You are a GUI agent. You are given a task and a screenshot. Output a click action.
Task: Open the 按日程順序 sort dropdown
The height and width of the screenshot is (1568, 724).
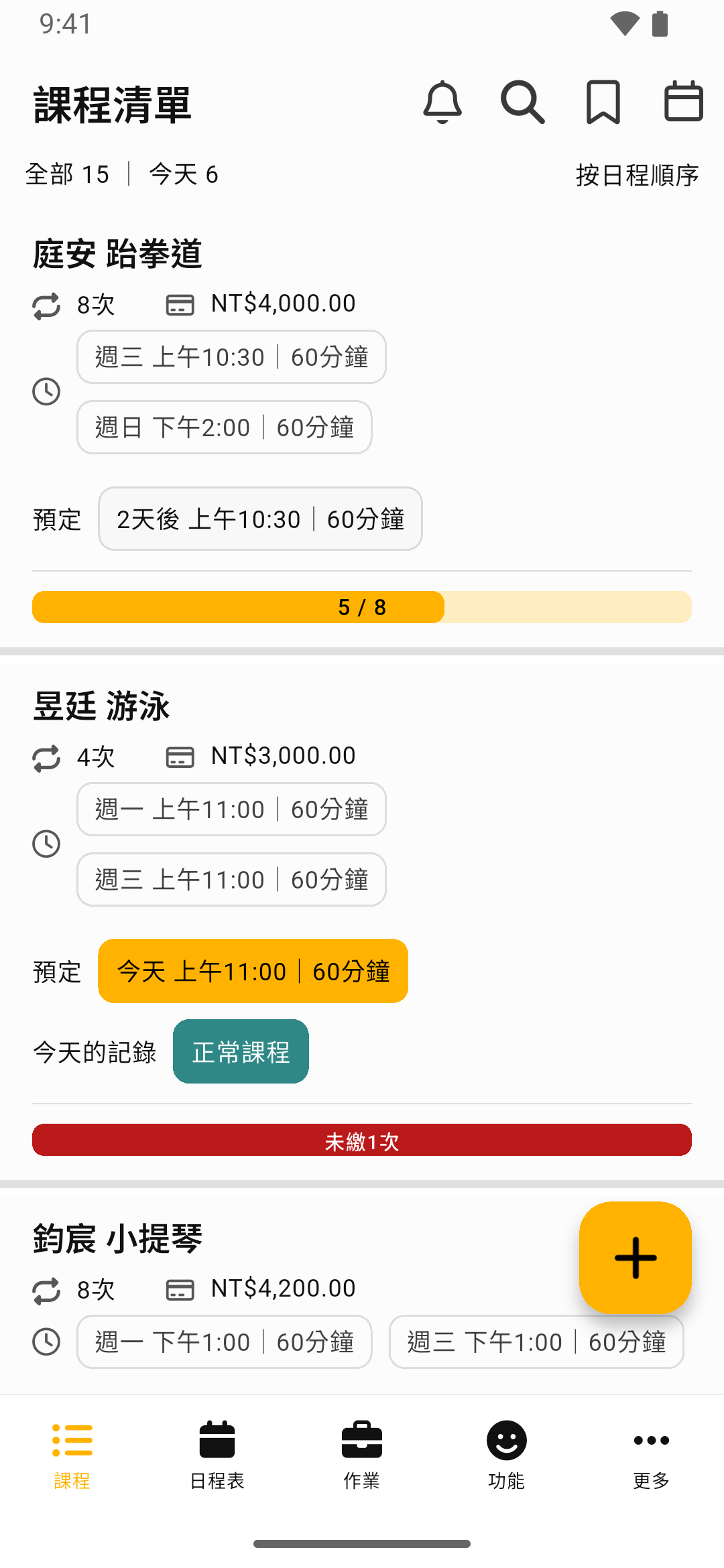coord(637,175)
